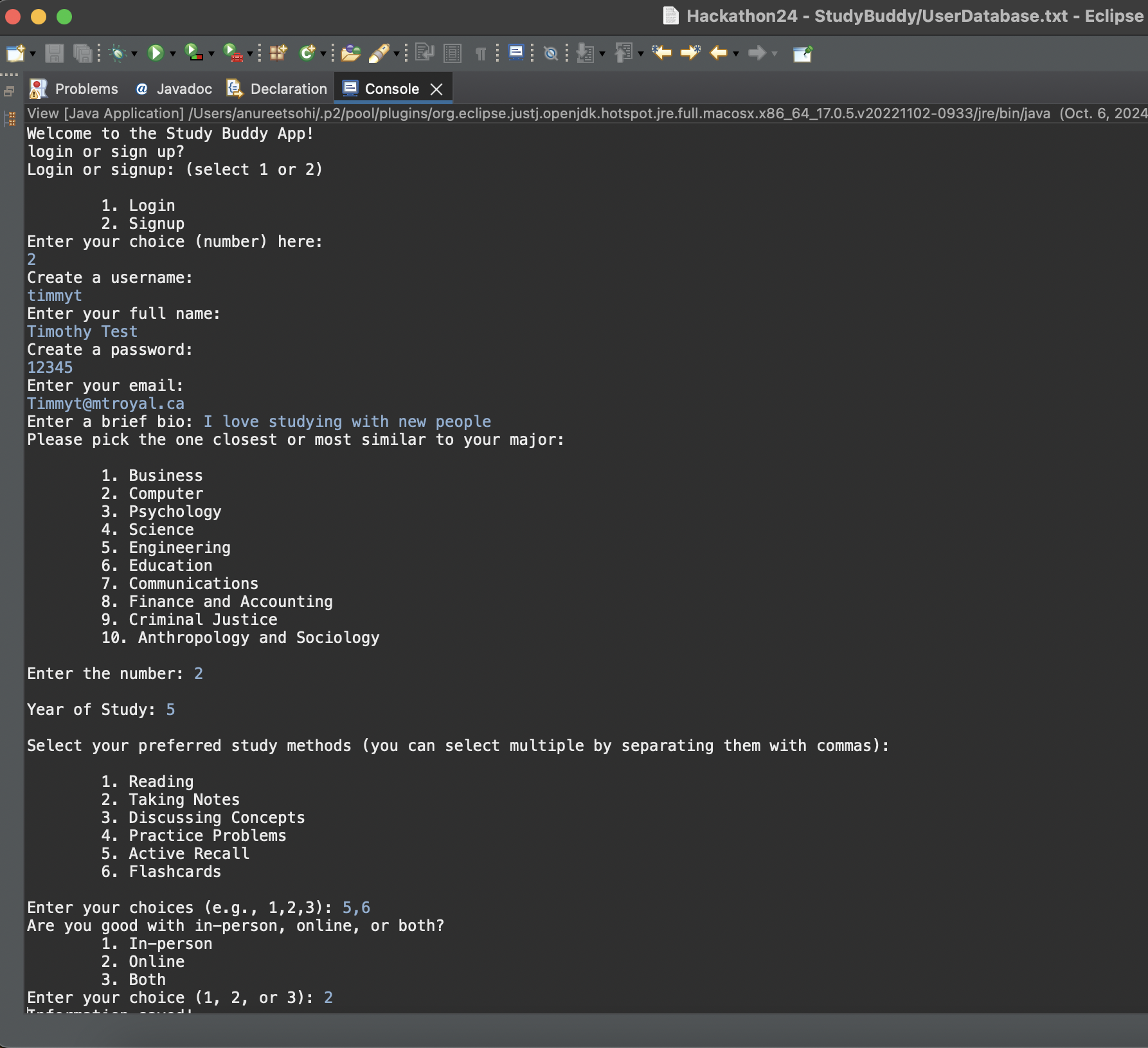Viewport: 1148px width, 1048px height.
Task: Switch to the Javadoc tab
Action: 174,89
